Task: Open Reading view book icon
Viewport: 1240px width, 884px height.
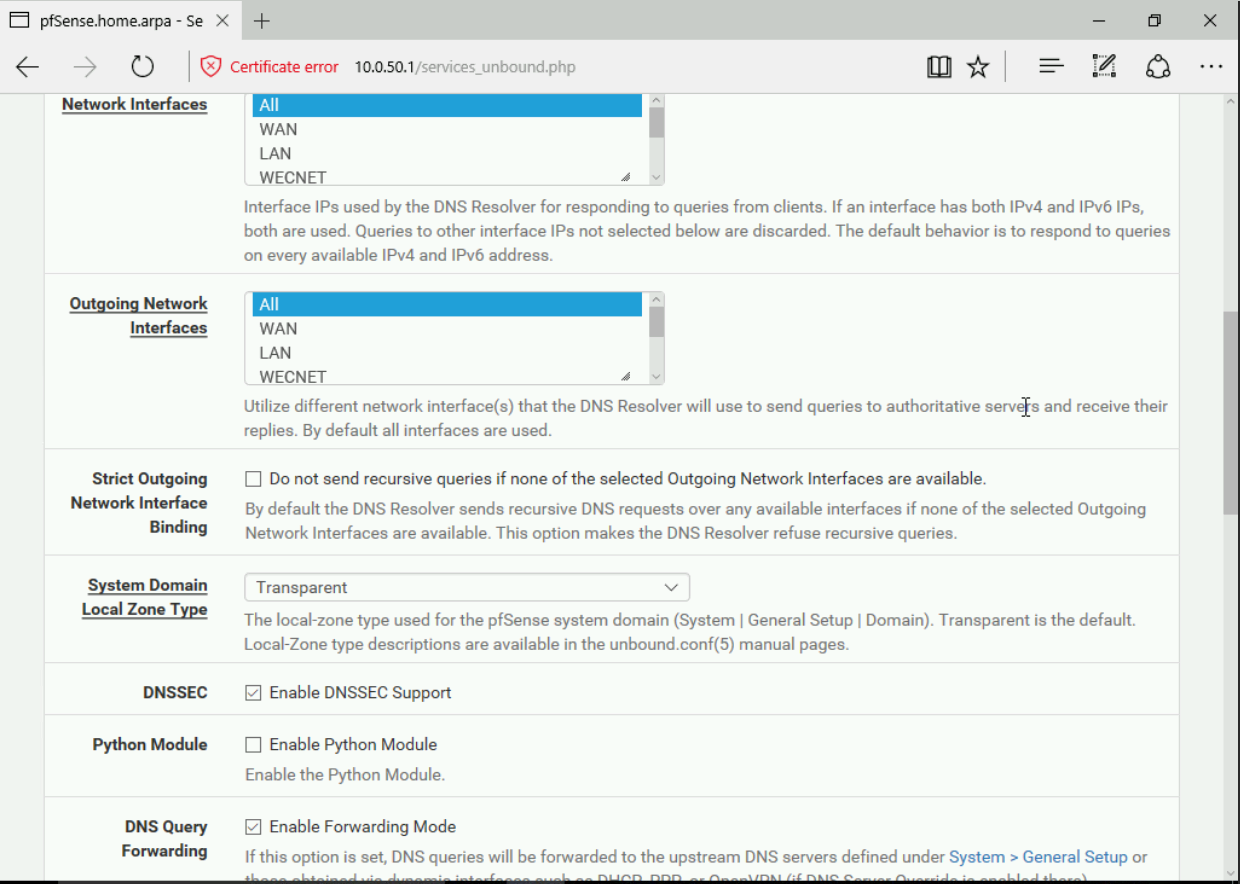Action: (938, 67)
